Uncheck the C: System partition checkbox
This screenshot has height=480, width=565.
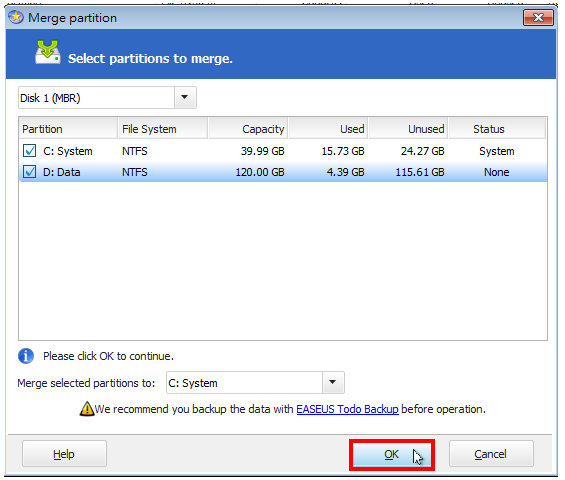[x=29, y=151]
